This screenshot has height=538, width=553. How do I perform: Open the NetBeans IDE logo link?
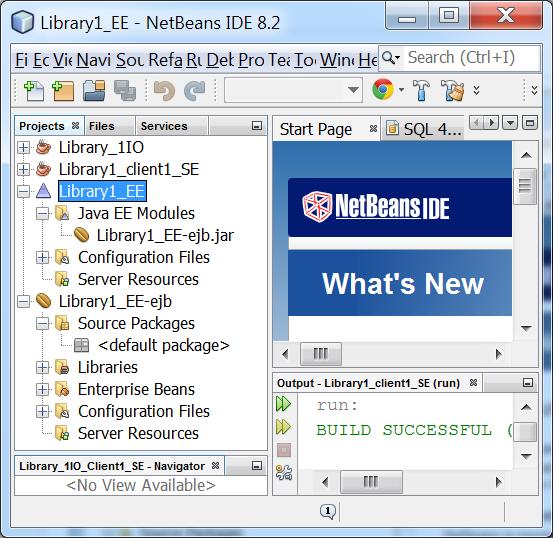click(x=376, y=207)
